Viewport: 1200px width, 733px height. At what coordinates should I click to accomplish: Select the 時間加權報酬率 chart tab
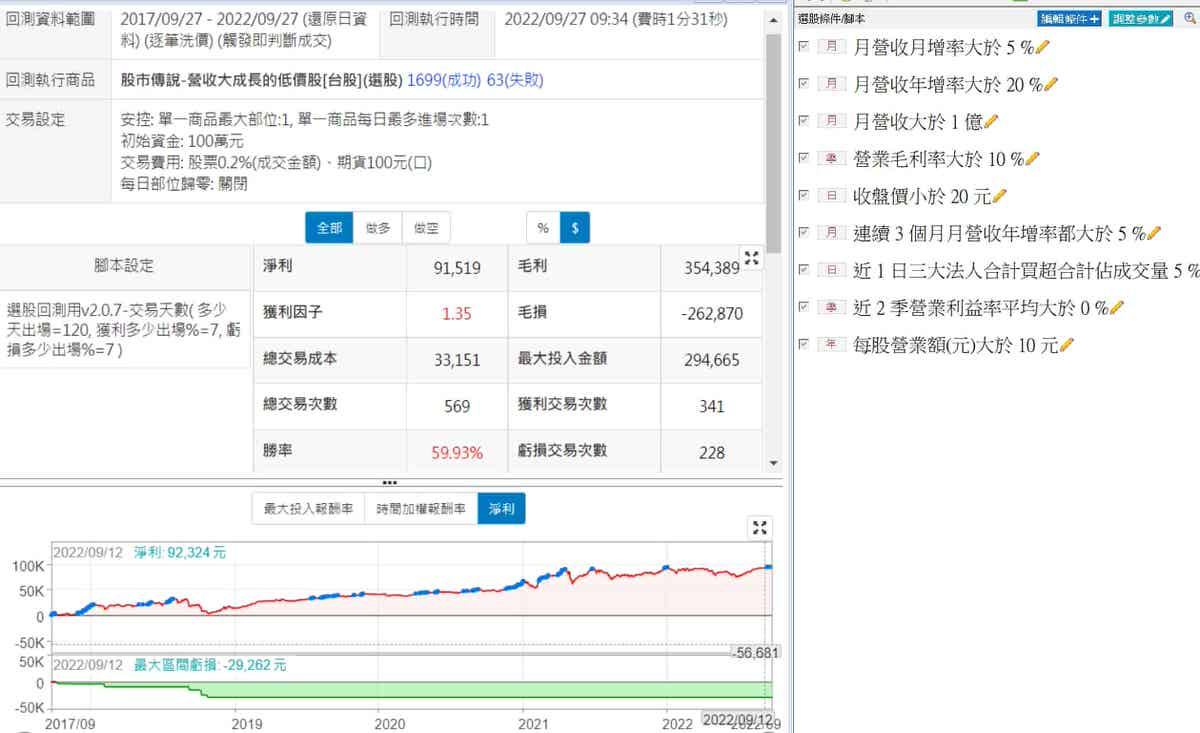(x=420, y=509)
